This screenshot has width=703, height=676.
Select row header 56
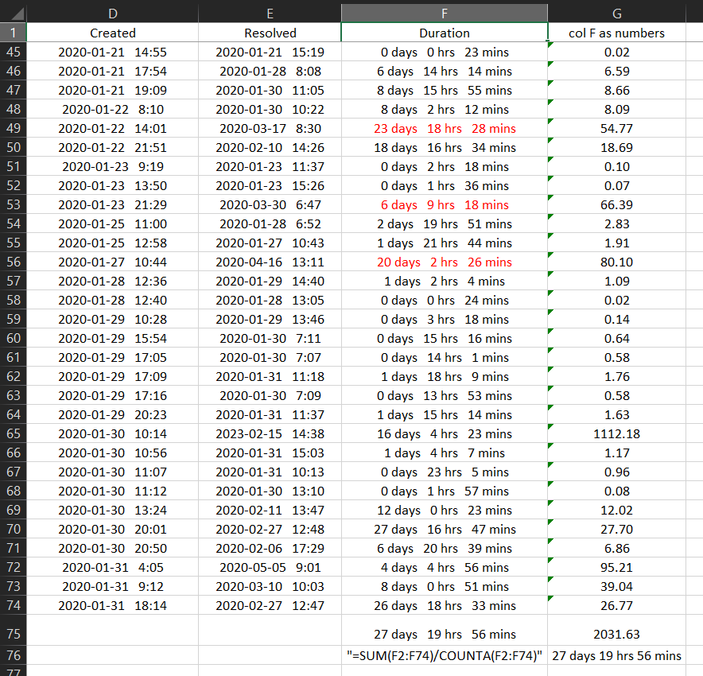pos(13,262)
